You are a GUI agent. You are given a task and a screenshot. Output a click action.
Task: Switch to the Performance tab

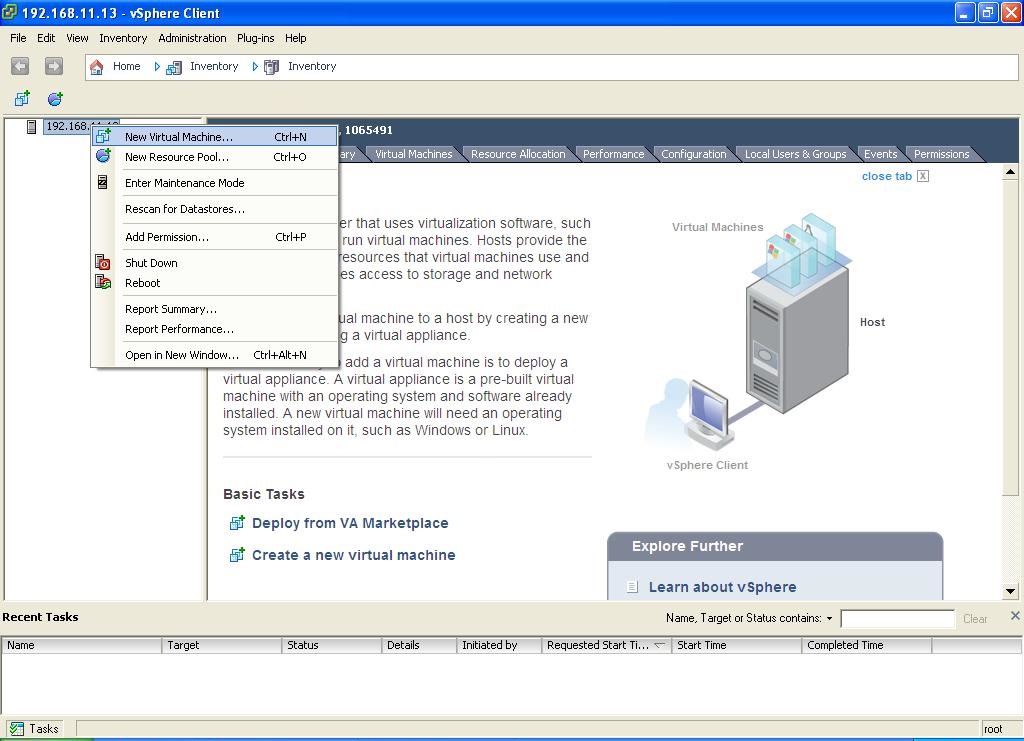(613, 154)
